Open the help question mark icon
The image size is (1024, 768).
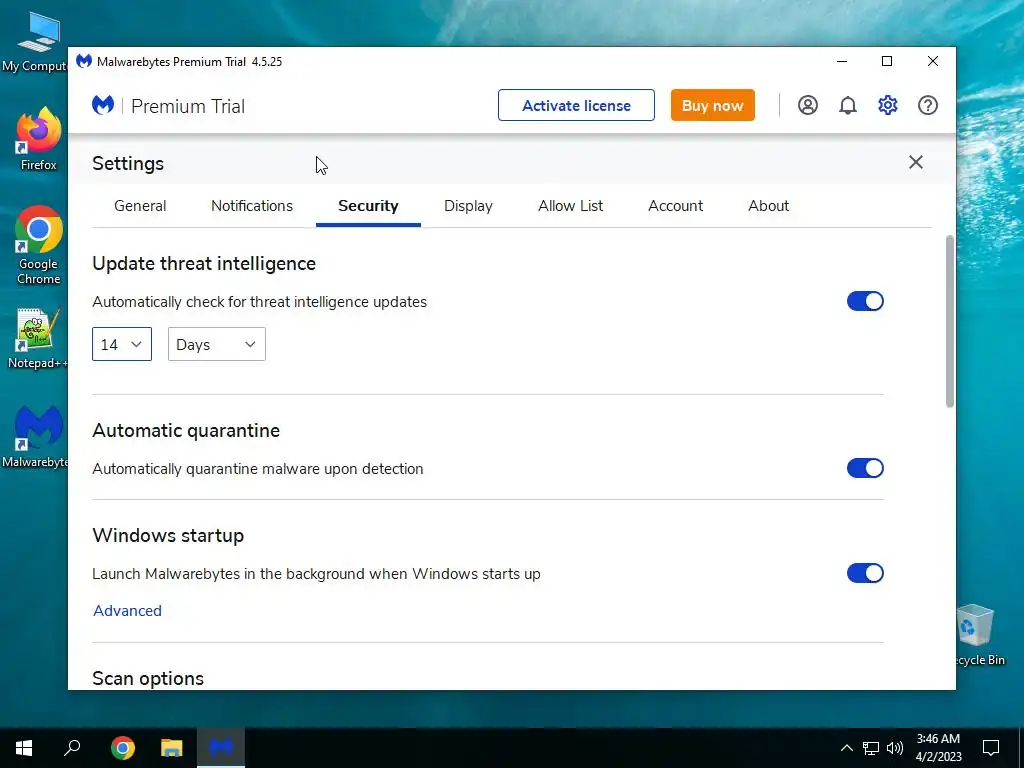click(x=927, y=105)
